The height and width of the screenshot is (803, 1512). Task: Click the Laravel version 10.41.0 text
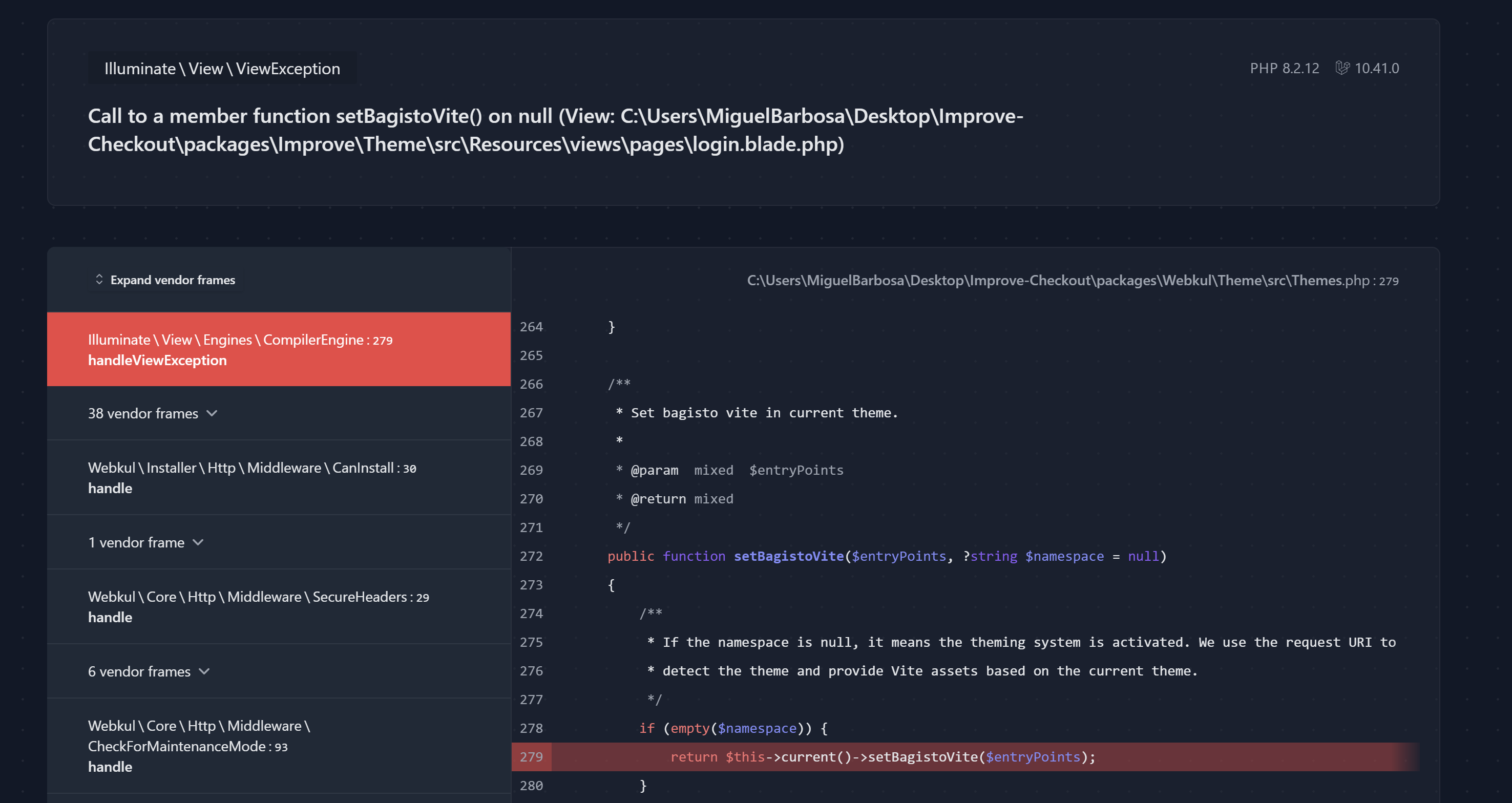(1376, 68)
